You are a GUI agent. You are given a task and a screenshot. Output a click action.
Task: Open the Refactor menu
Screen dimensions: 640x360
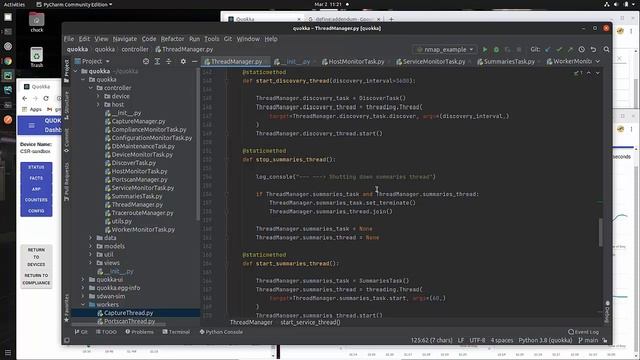172,39
